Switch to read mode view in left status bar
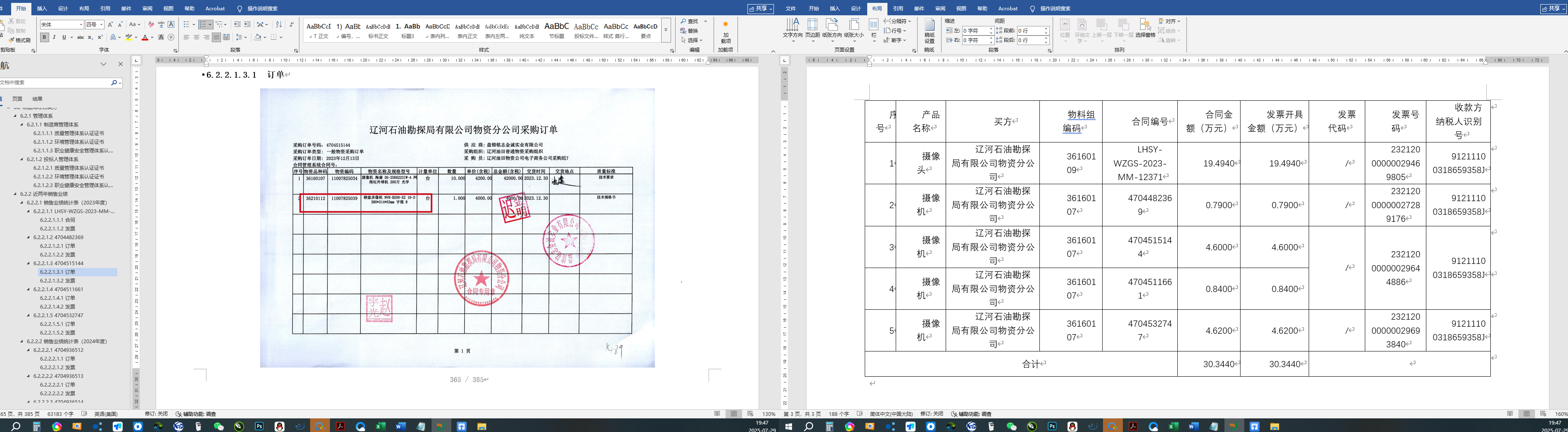The image size is (1568, 432). [x=718, y=414]
